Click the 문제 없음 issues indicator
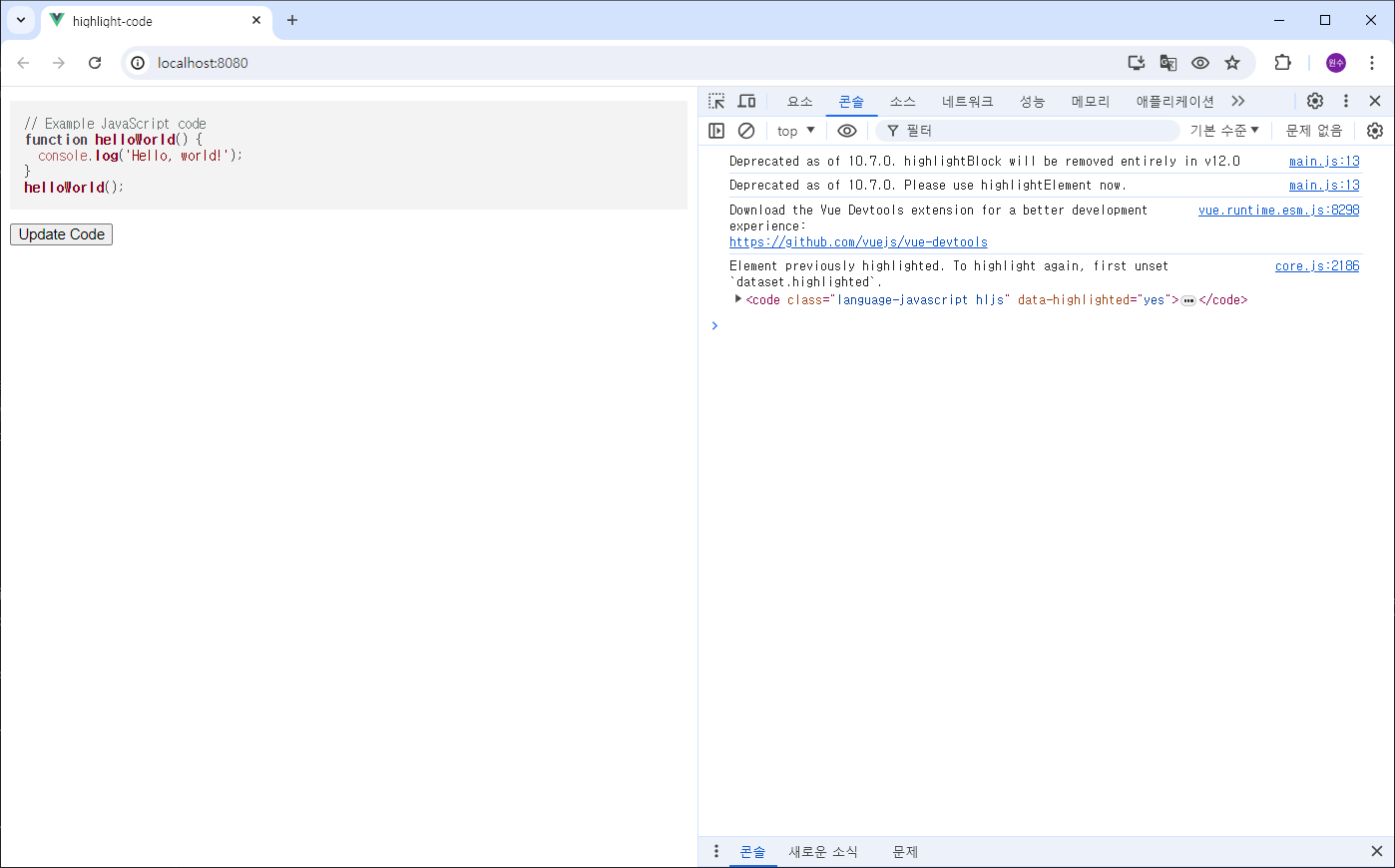This screenshot has width=1395, height=868. coord(1314,131)
